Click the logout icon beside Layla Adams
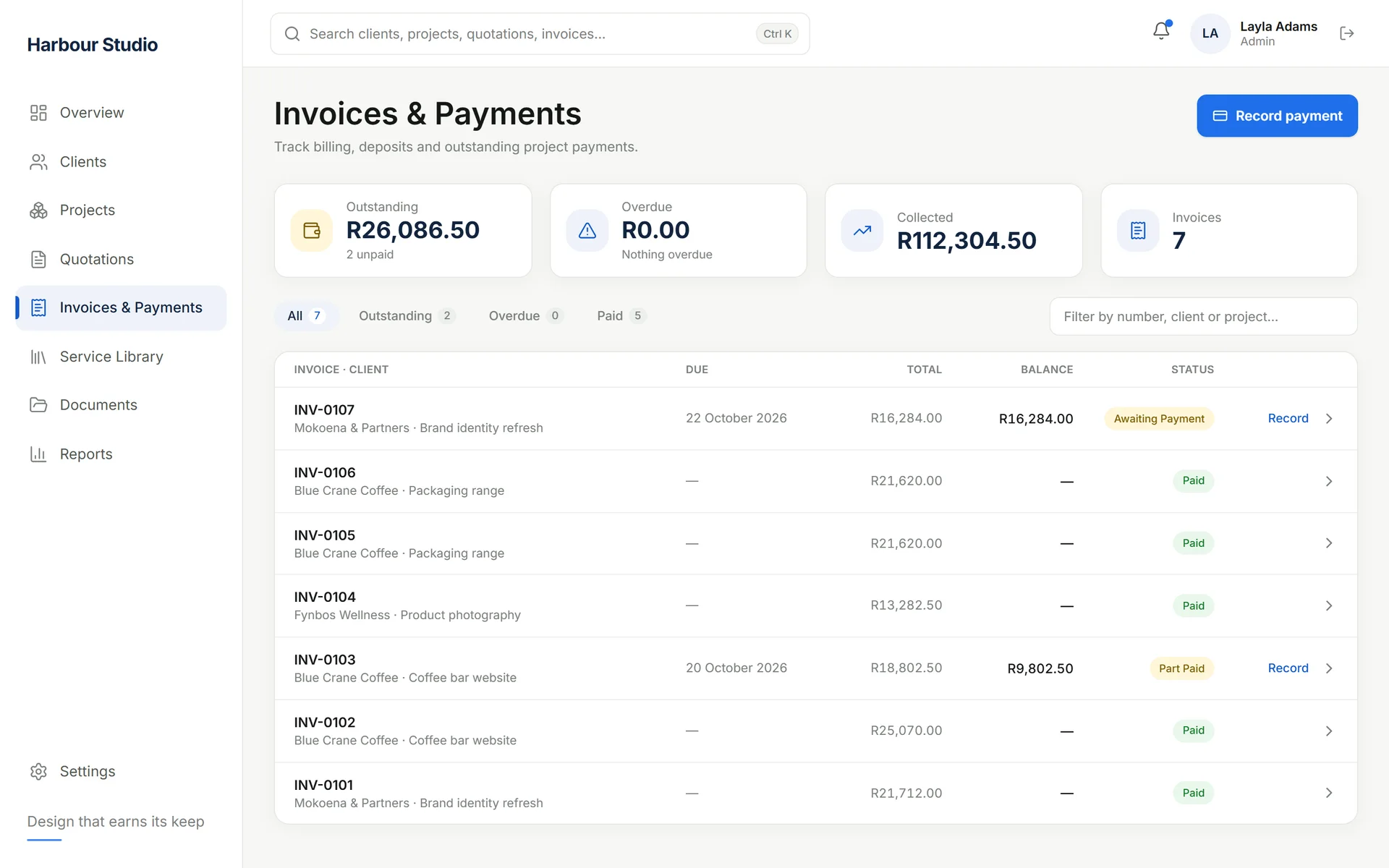The image size is (1389, 868). [1346, 33]
